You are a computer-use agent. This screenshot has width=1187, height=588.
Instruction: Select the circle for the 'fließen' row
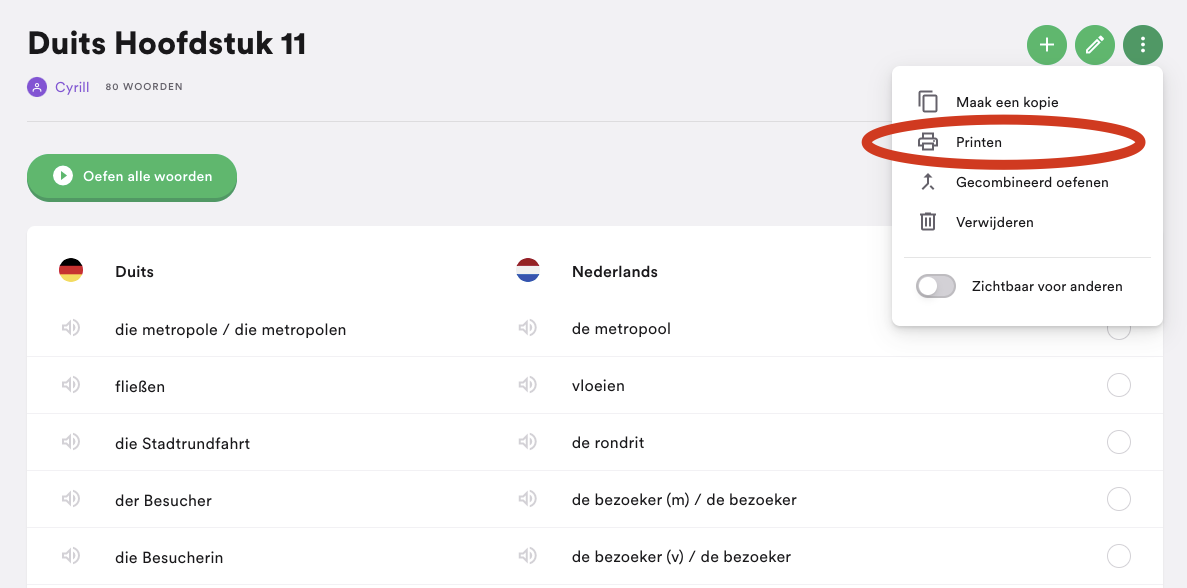coord(1119,385)
